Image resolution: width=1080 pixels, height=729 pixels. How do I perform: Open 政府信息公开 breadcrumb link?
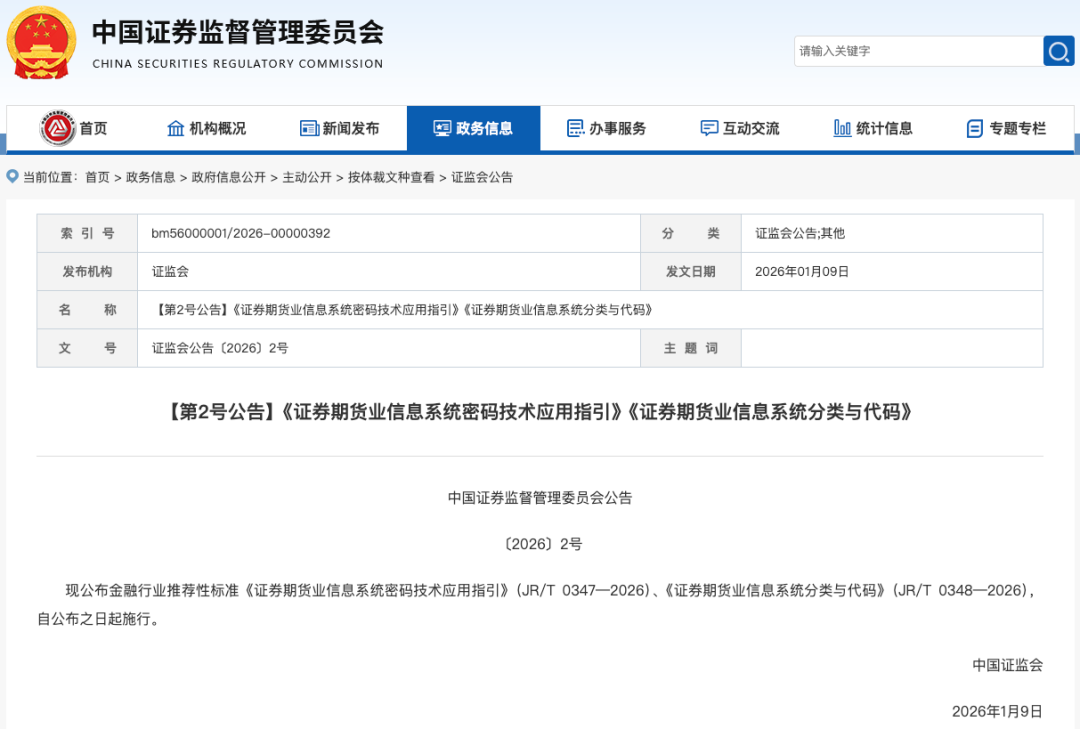tap(229, 177)
